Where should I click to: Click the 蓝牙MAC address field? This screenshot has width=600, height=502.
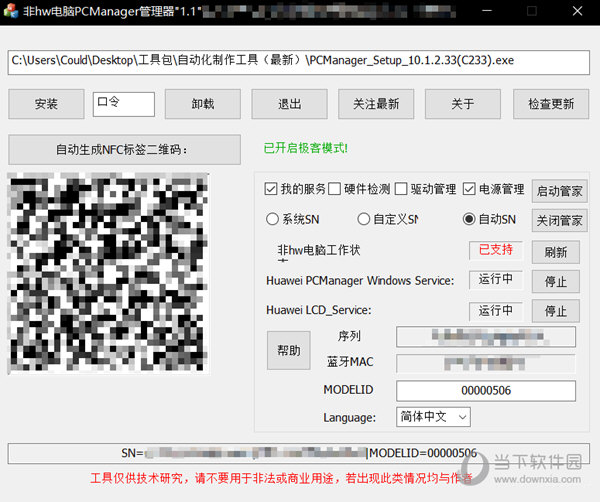click(486, 363)
